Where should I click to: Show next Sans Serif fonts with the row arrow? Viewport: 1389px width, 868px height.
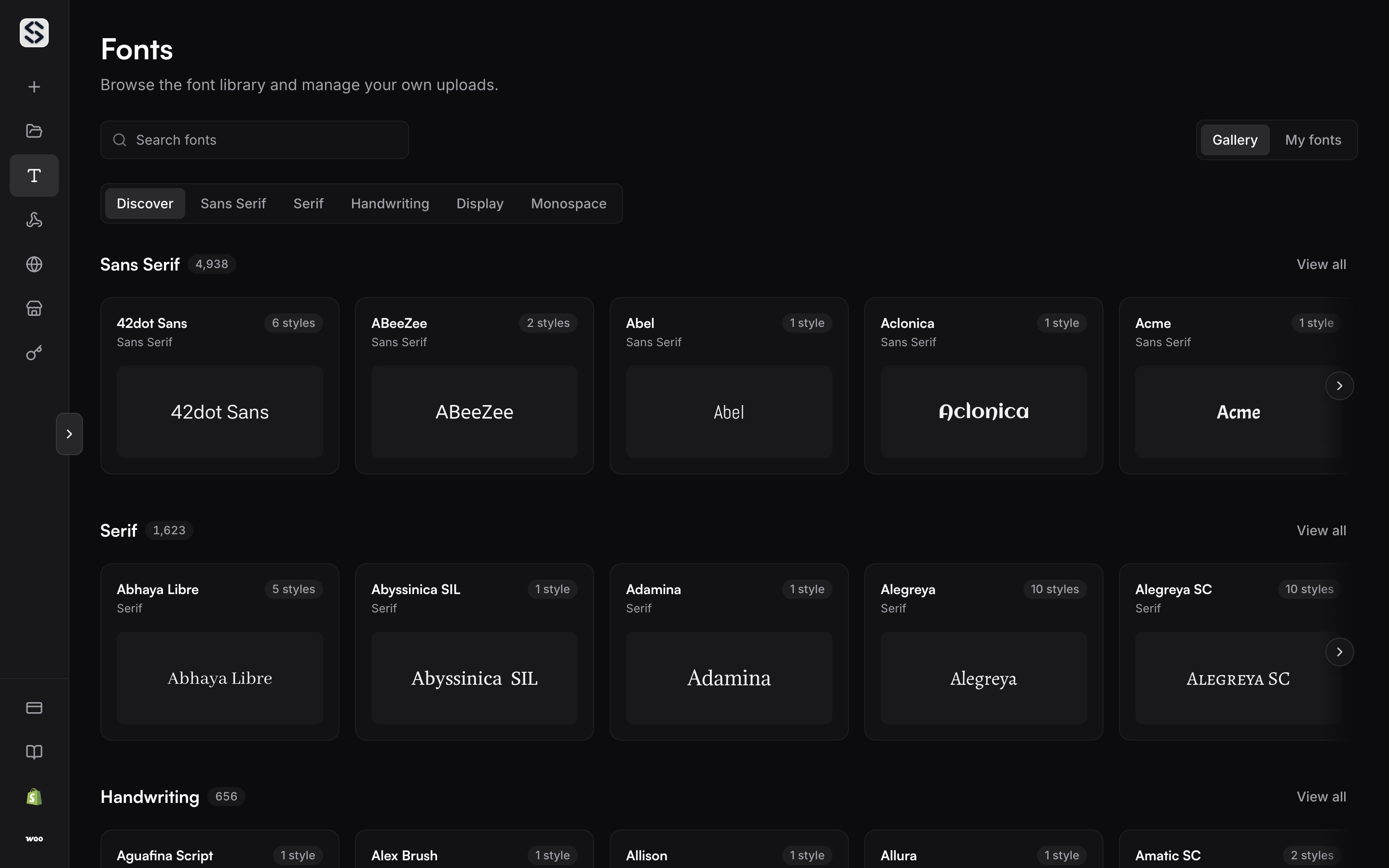(1339, 386)
